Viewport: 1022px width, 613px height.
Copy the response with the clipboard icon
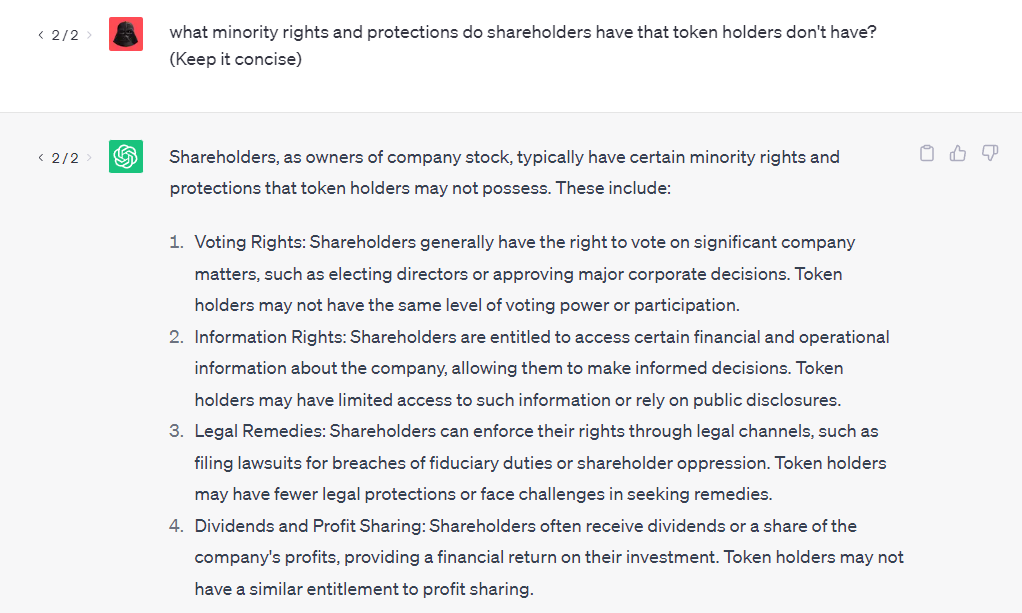coord(927,153)
